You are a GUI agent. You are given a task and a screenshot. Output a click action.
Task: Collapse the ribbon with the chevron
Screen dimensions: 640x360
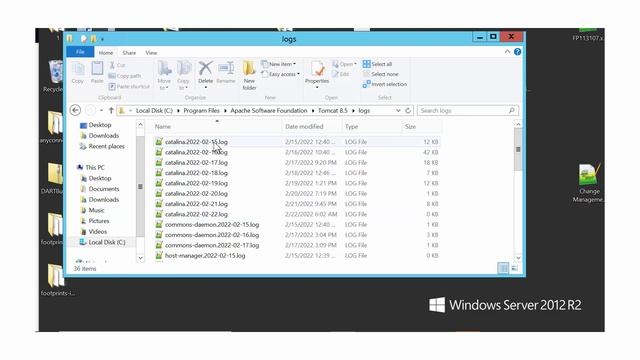tap(507, 52)
